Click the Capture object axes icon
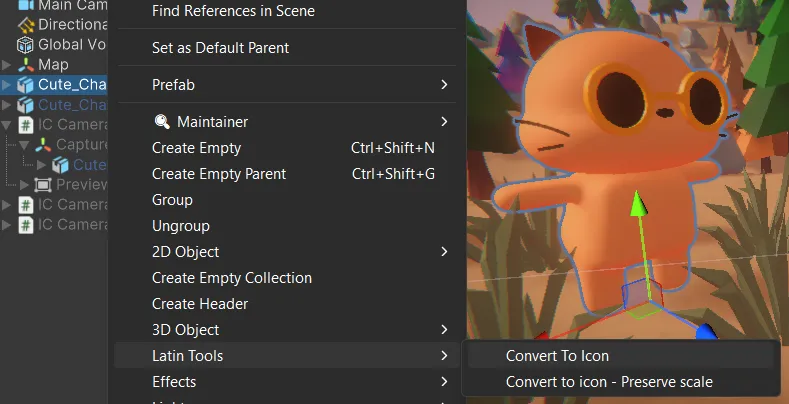Viewport: 789px width, 404px height. tap(43, 145)
